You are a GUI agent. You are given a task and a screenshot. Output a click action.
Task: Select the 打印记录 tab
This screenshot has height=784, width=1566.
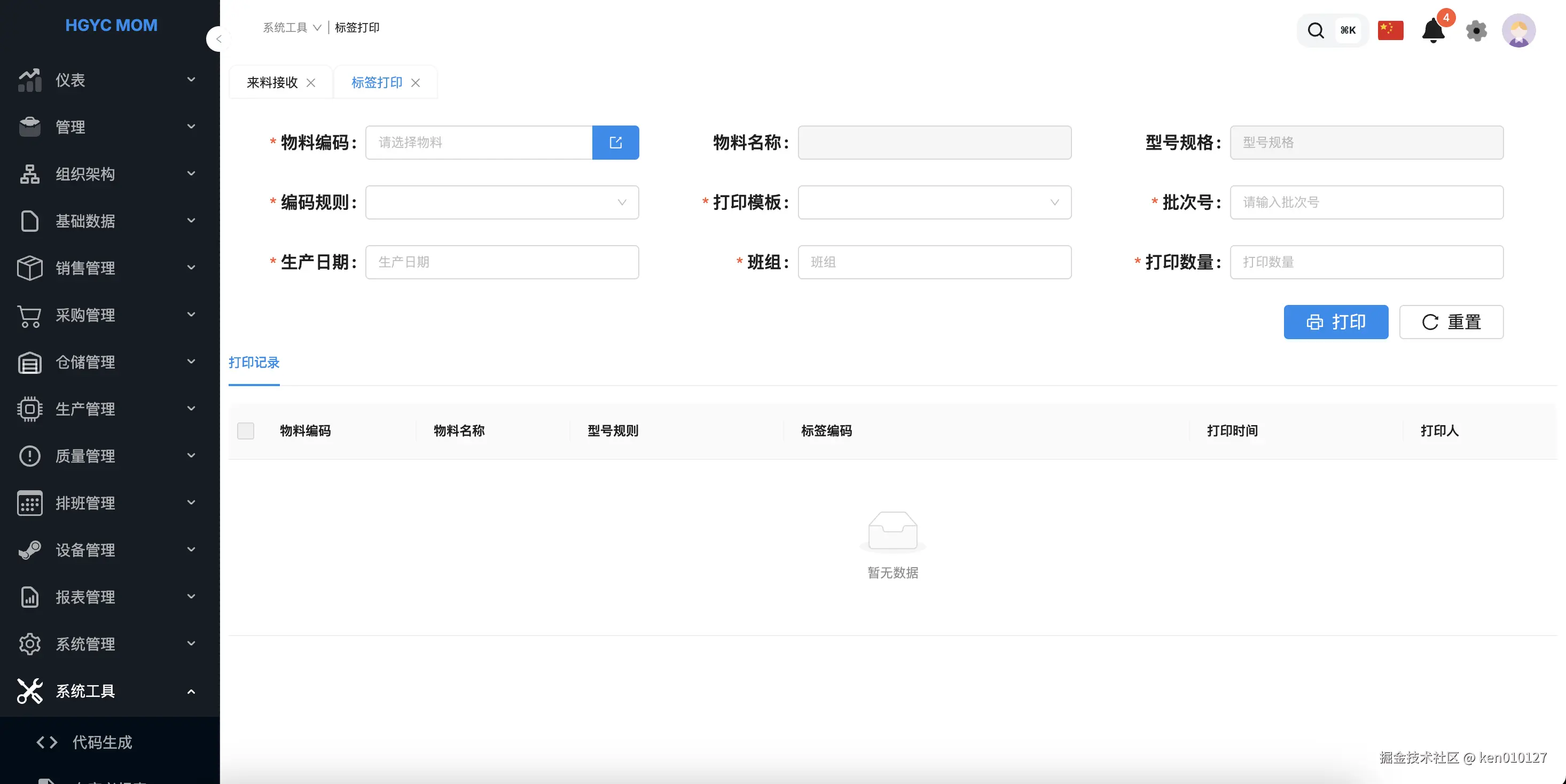tap(254, 363)
